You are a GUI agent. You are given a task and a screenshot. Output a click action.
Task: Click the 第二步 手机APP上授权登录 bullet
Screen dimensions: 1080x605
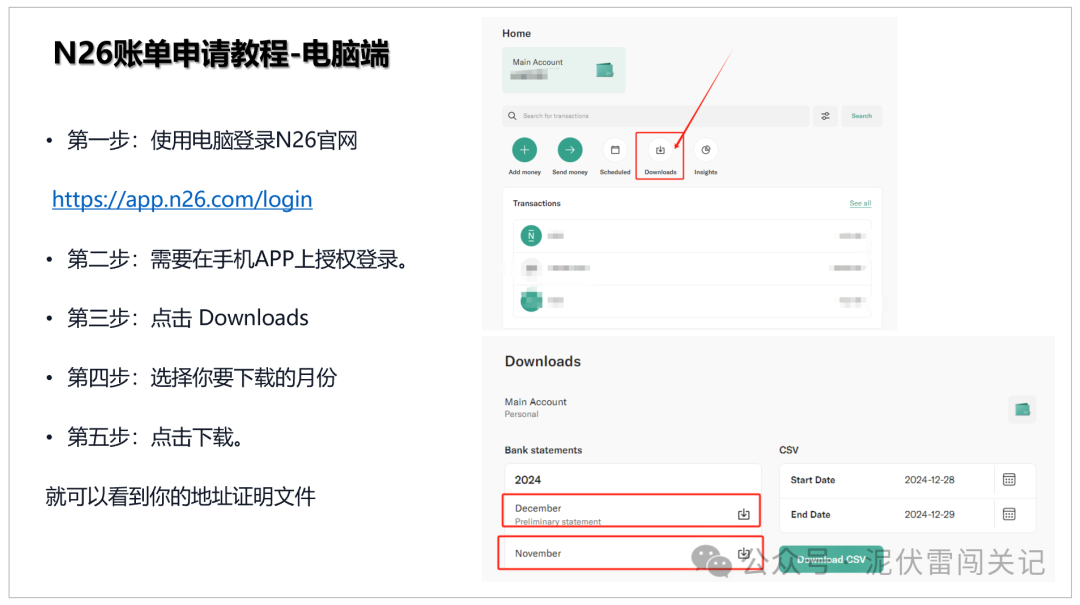tap(238, 260)
